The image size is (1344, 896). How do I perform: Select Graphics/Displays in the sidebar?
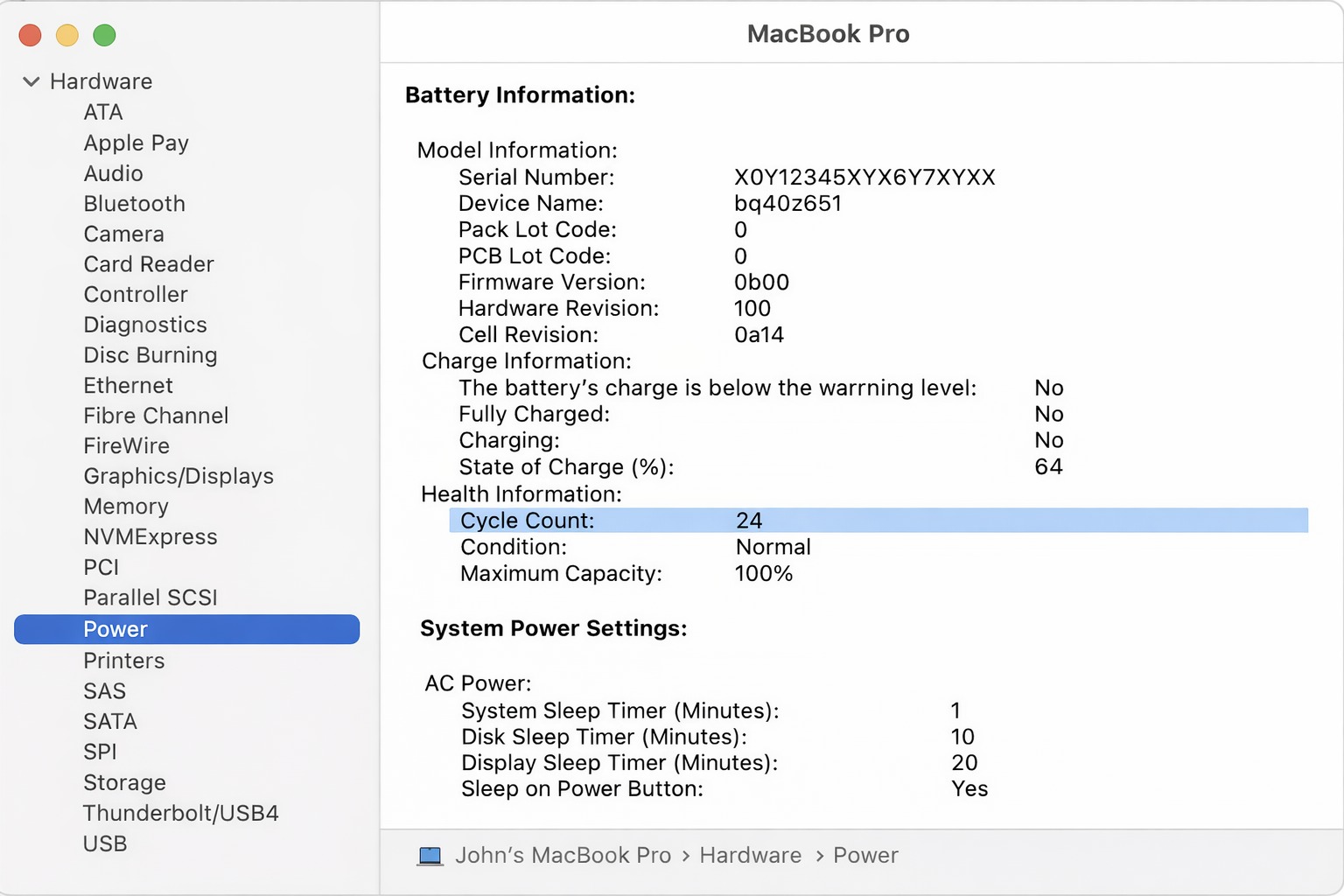tap(178, 476)
